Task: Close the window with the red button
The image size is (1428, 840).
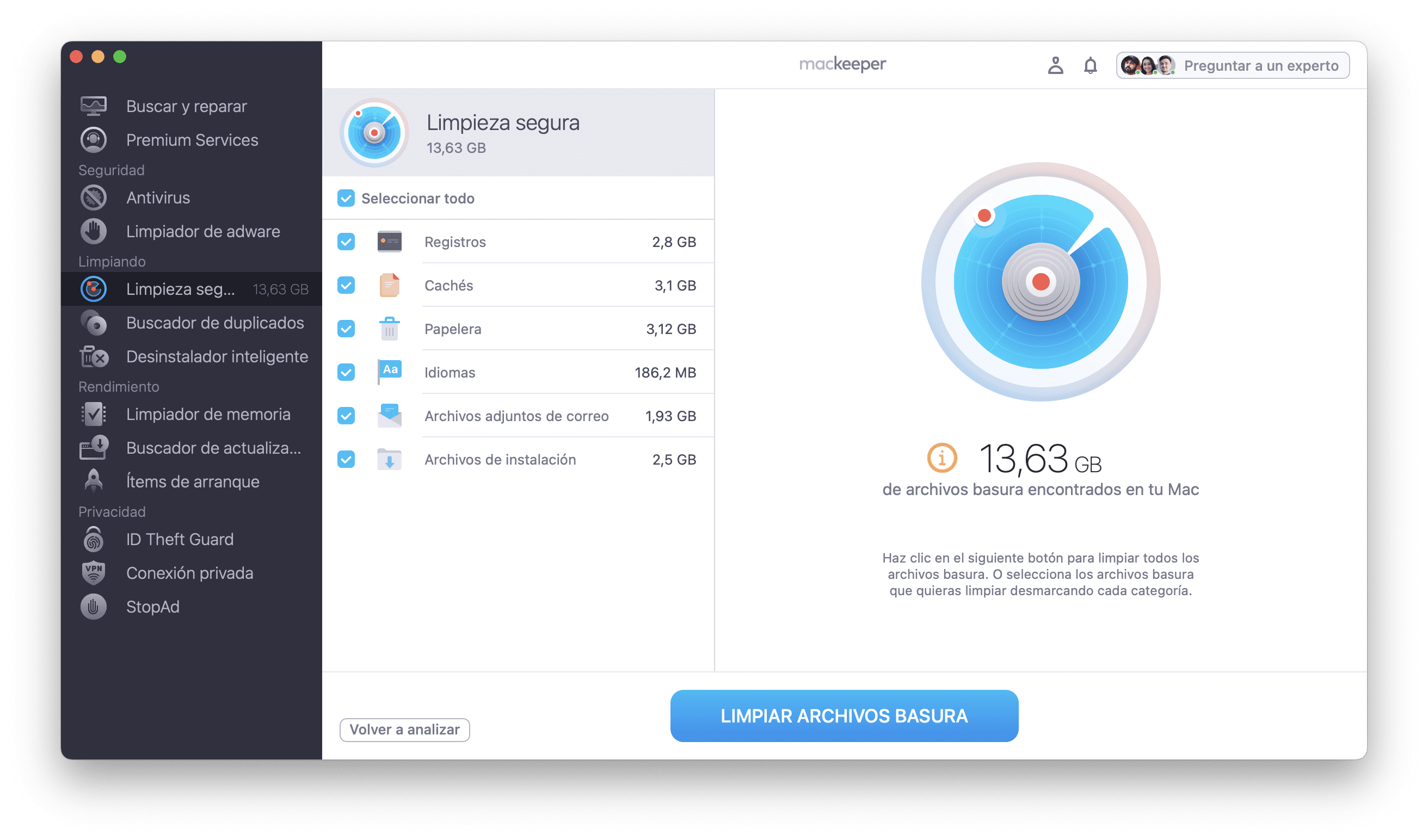Action: tap(77, 57)
